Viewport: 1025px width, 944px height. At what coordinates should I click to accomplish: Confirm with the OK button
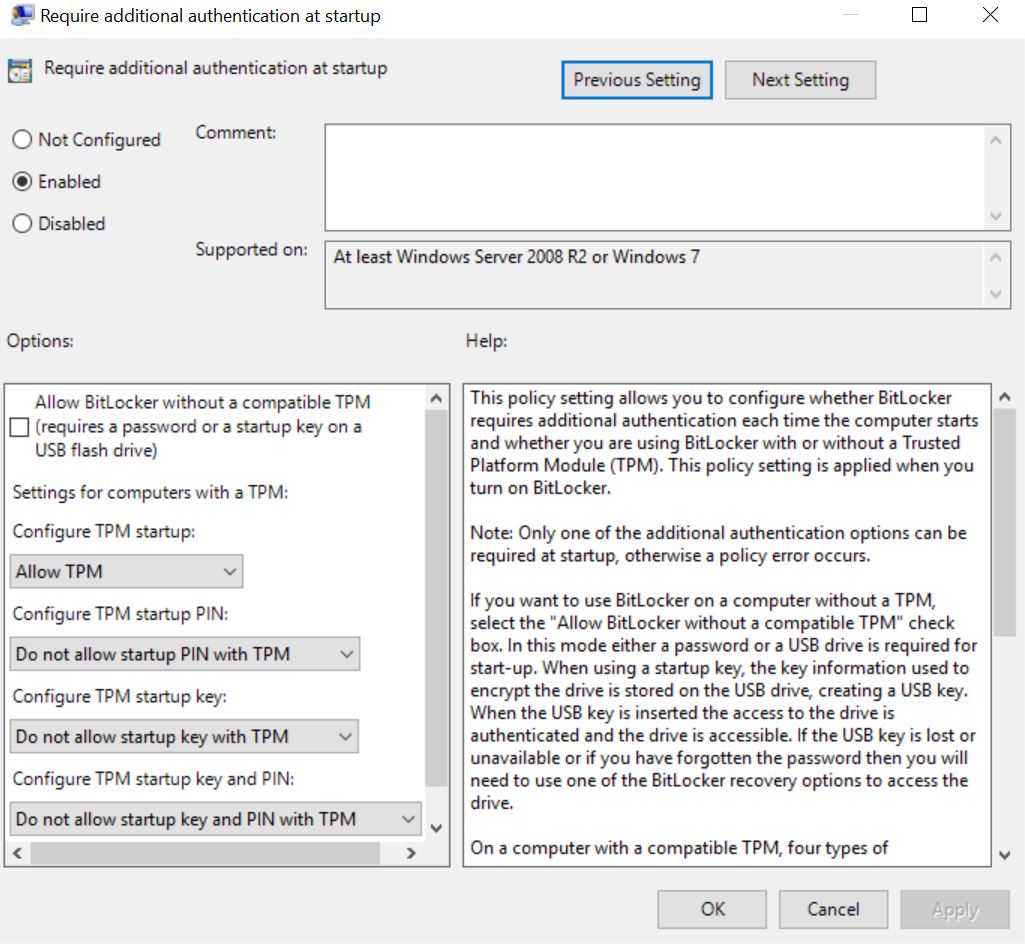point(712,909)
